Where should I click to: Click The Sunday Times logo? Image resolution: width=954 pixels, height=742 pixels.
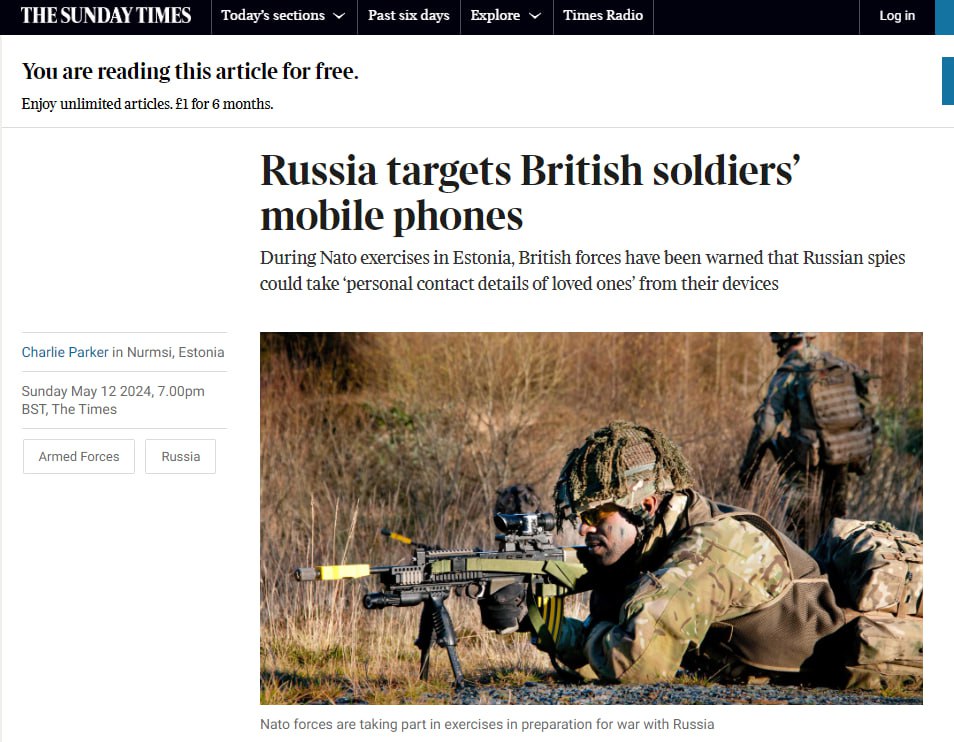106,16
